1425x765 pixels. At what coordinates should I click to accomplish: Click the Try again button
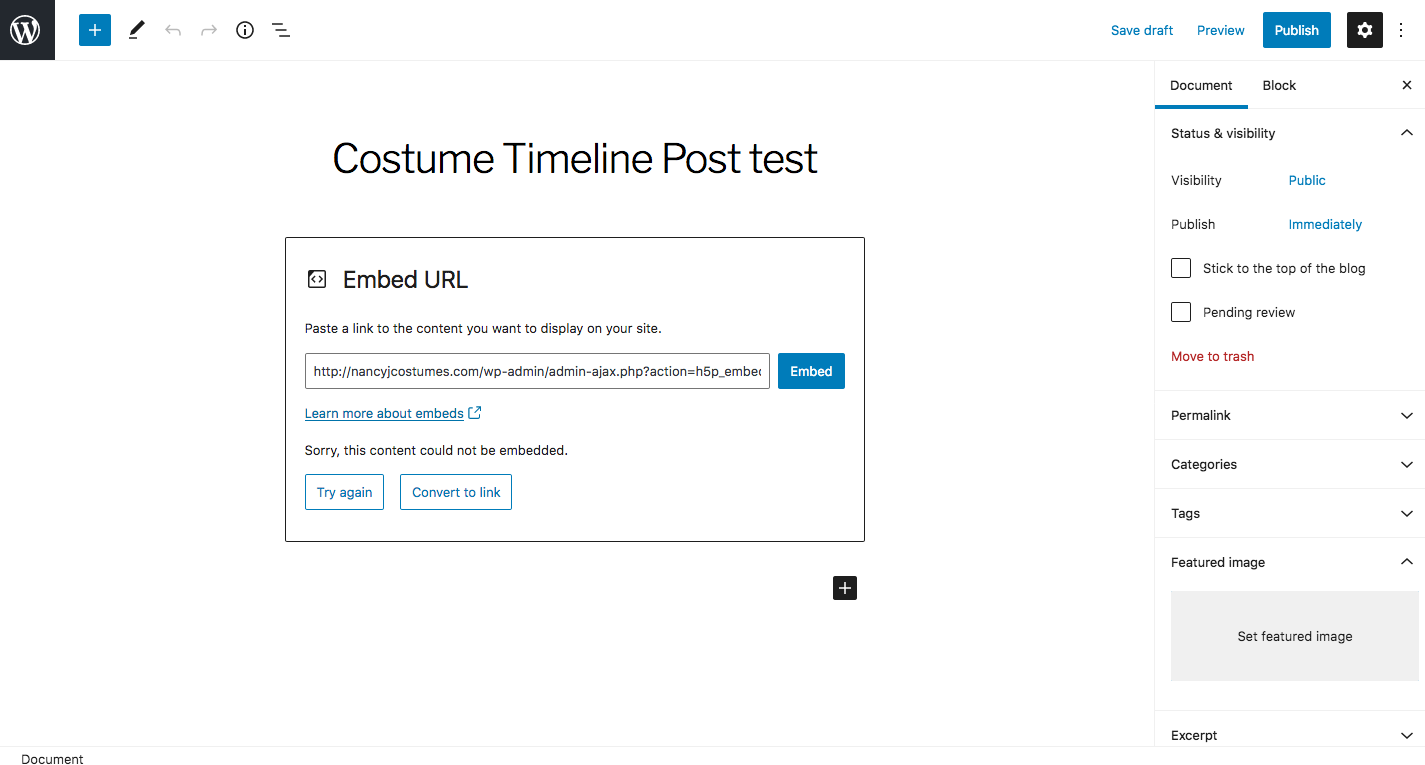click(344, 492)
